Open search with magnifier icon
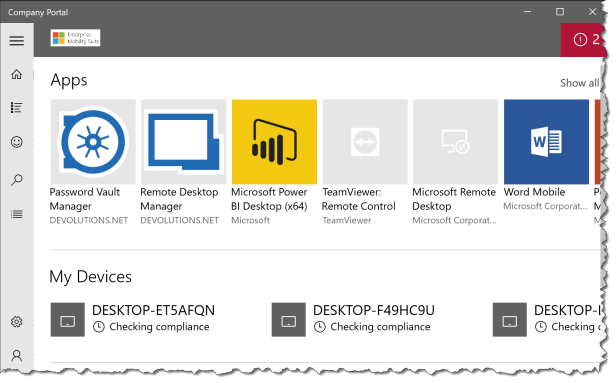The height and width of the screenshot is (383, 616). (x=16, y=180)
